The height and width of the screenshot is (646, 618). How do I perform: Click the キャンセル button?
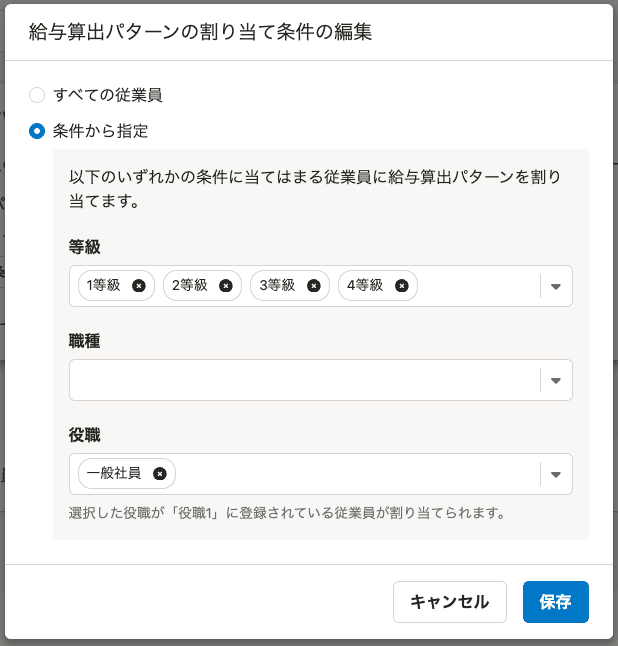[450, 602]
